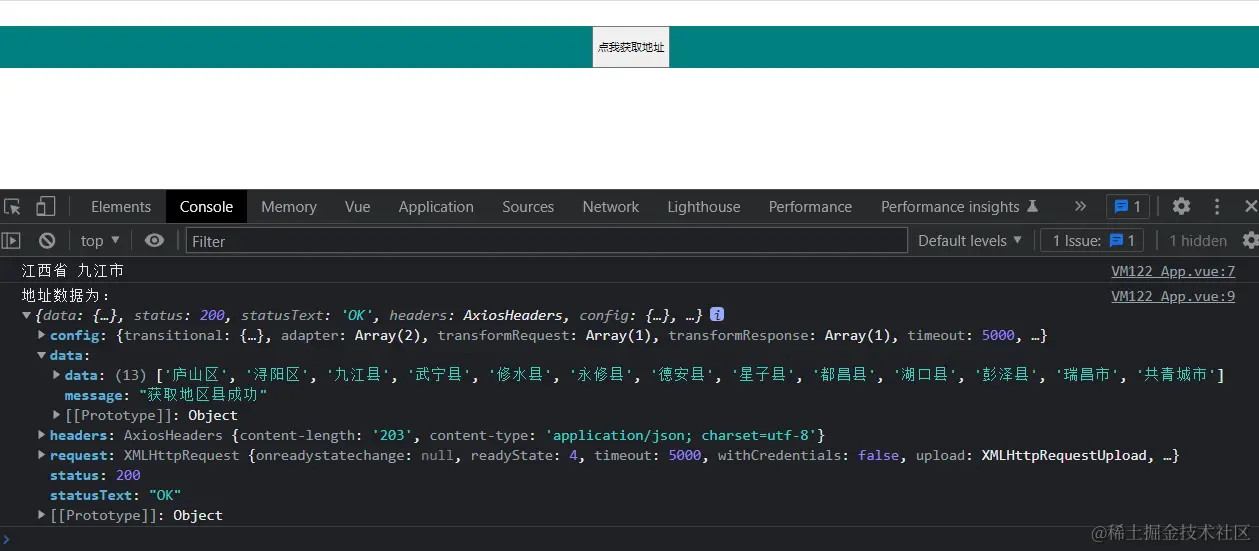The image size is (1259, 551).
Task: Toggle the device toolbar icon
Action: click(x=45, y=207)
